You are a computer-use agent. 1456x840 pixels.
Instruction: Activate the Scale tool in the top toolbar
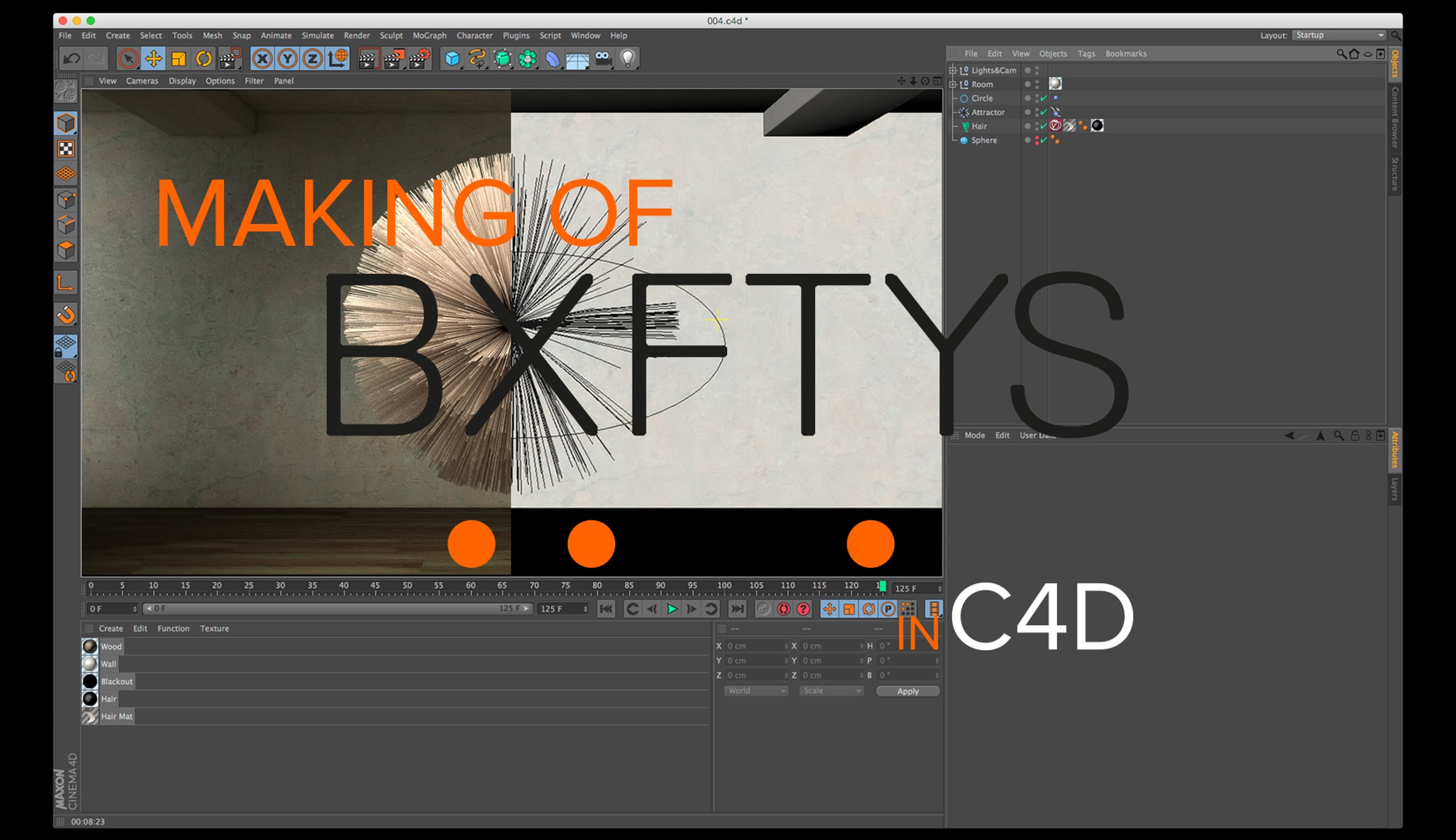pyautogui.click(x=179, y=59)
